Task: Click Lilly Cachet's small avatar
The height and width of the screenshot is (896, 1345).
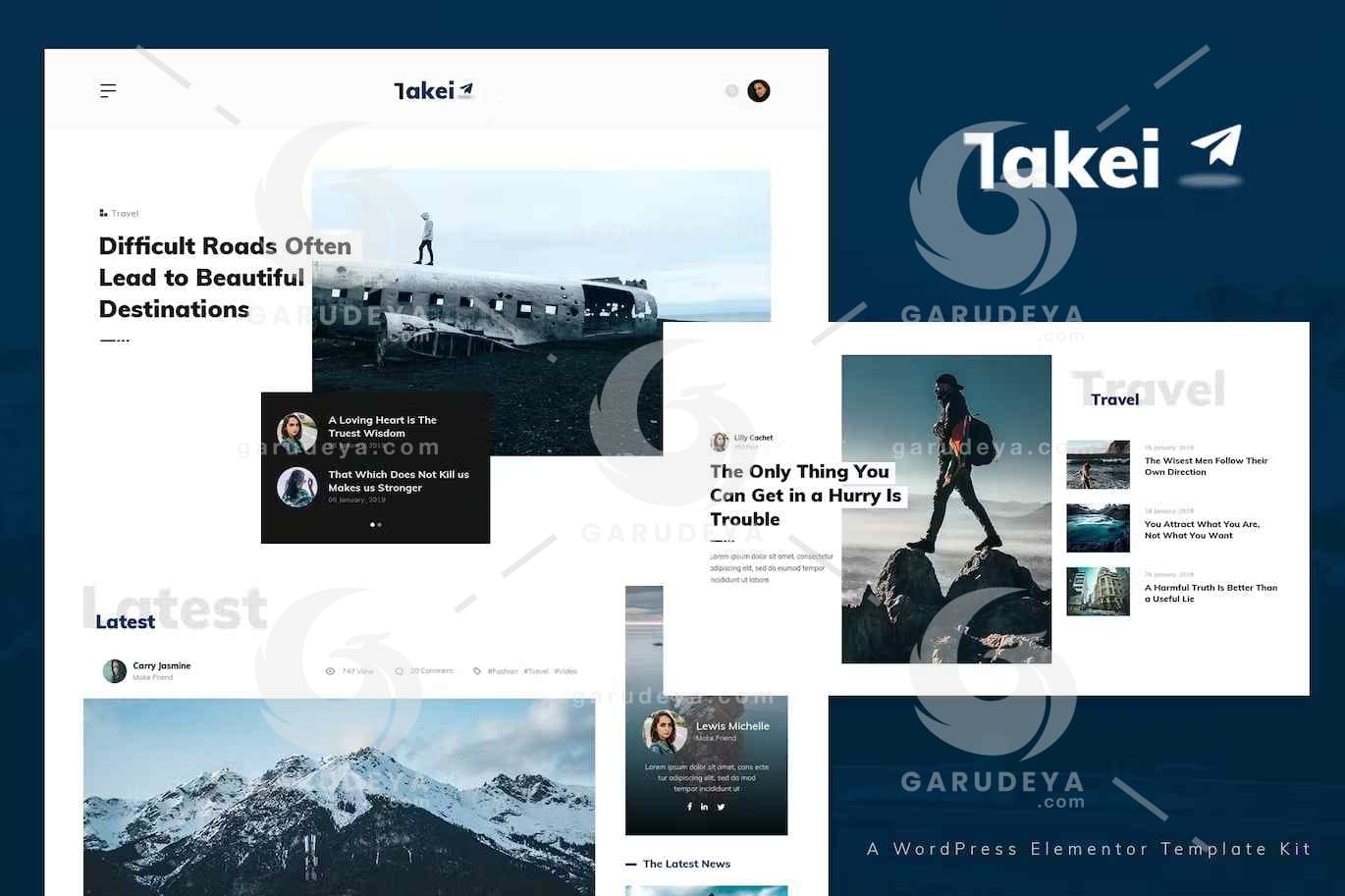Action: [x=720, y=442]
